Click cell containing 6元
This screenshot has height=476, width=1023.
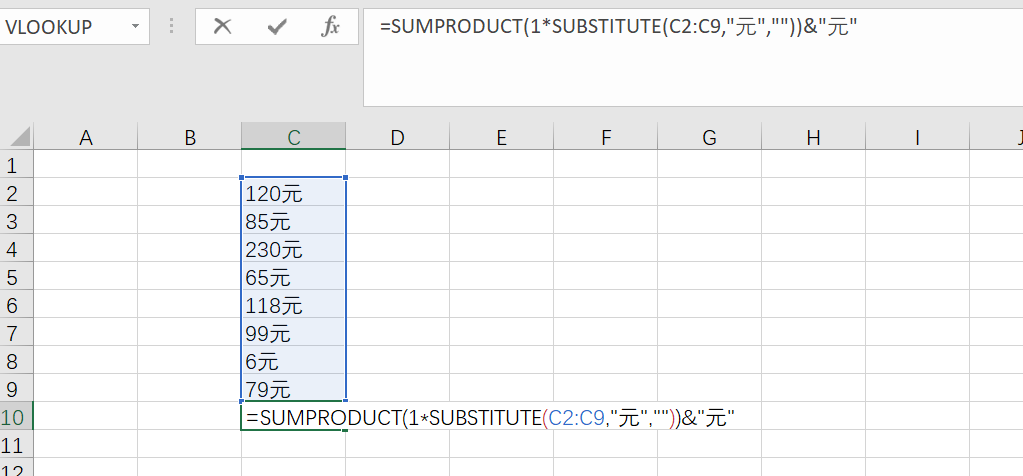294,361
